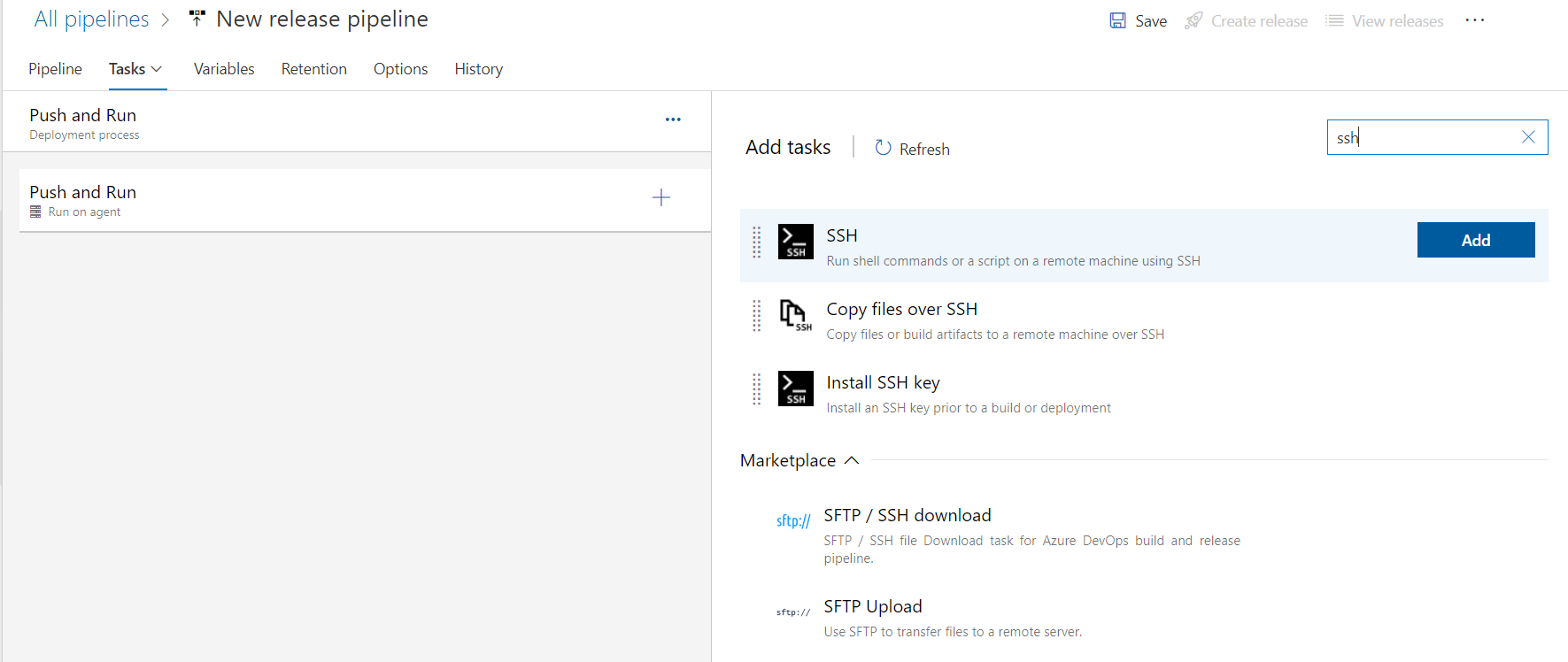Clear the search box with X icon
1568x662 pixels.
(1528, 137)
